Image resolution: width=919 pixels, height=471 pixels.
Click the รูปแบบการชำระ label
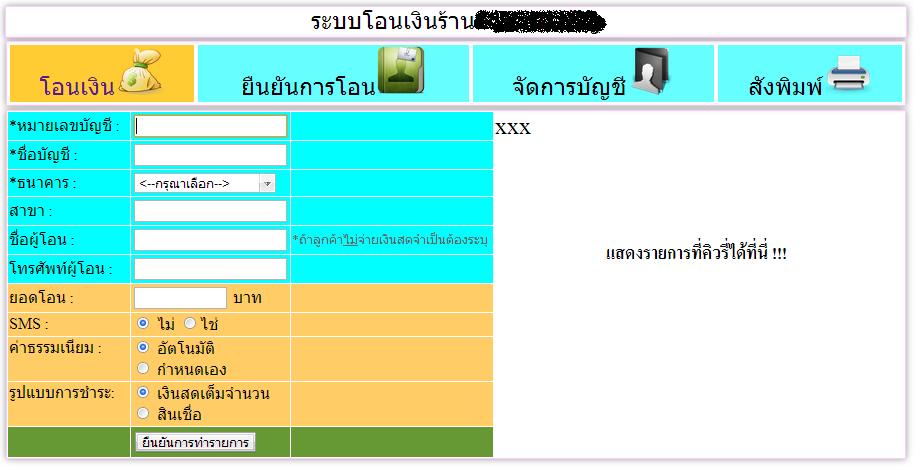point(62,393)
